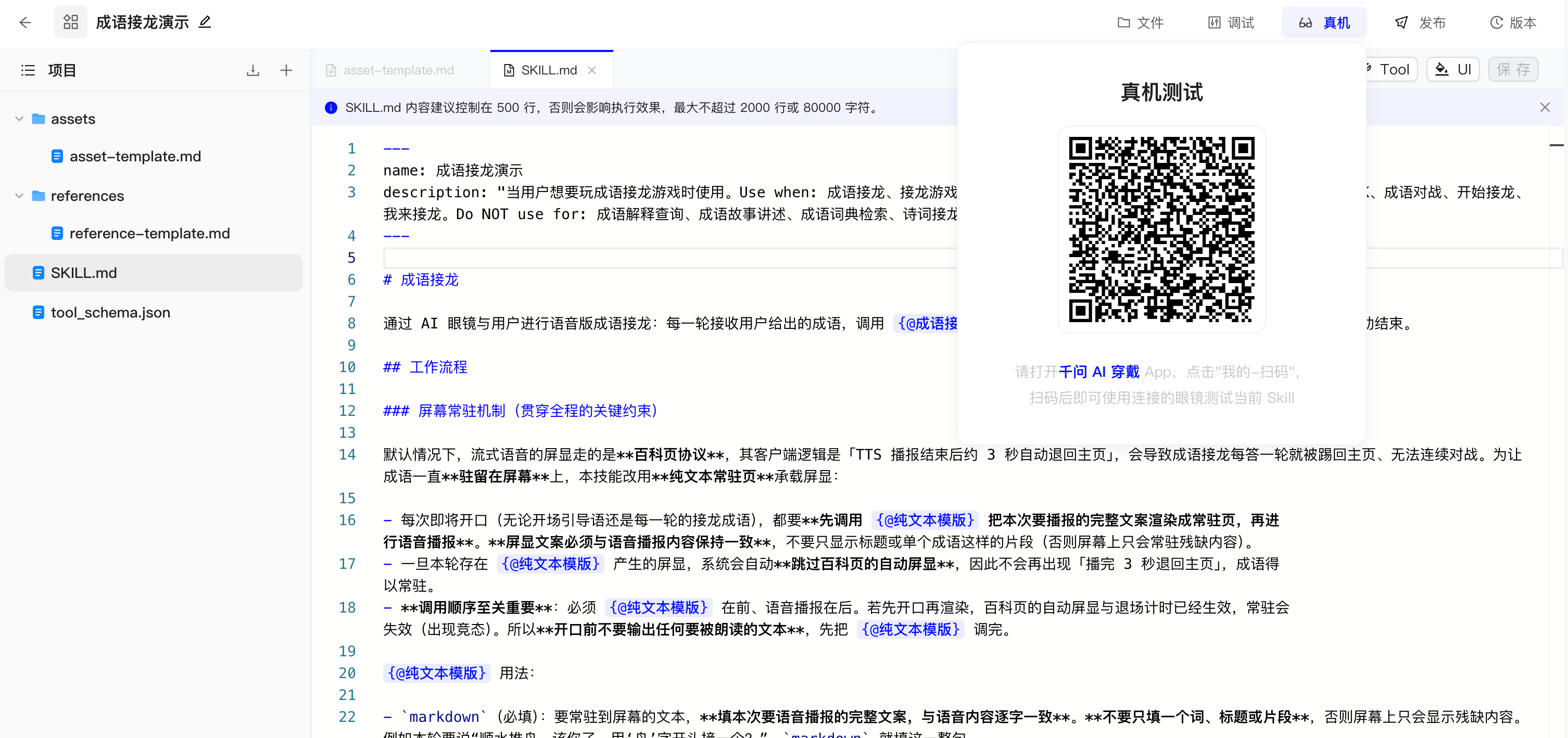This screenshot has height=738, width=1568.
Task: Select the 真机 device test tab
Action: (x=1324, y=22)
